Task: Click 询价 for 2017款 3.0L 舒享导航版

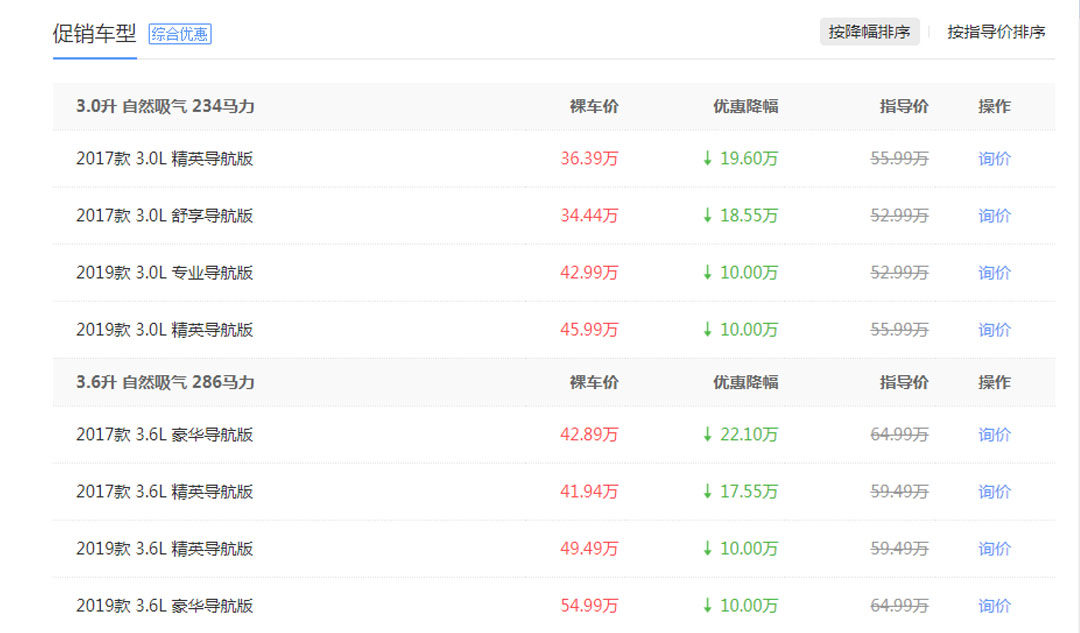Action: 994,216
